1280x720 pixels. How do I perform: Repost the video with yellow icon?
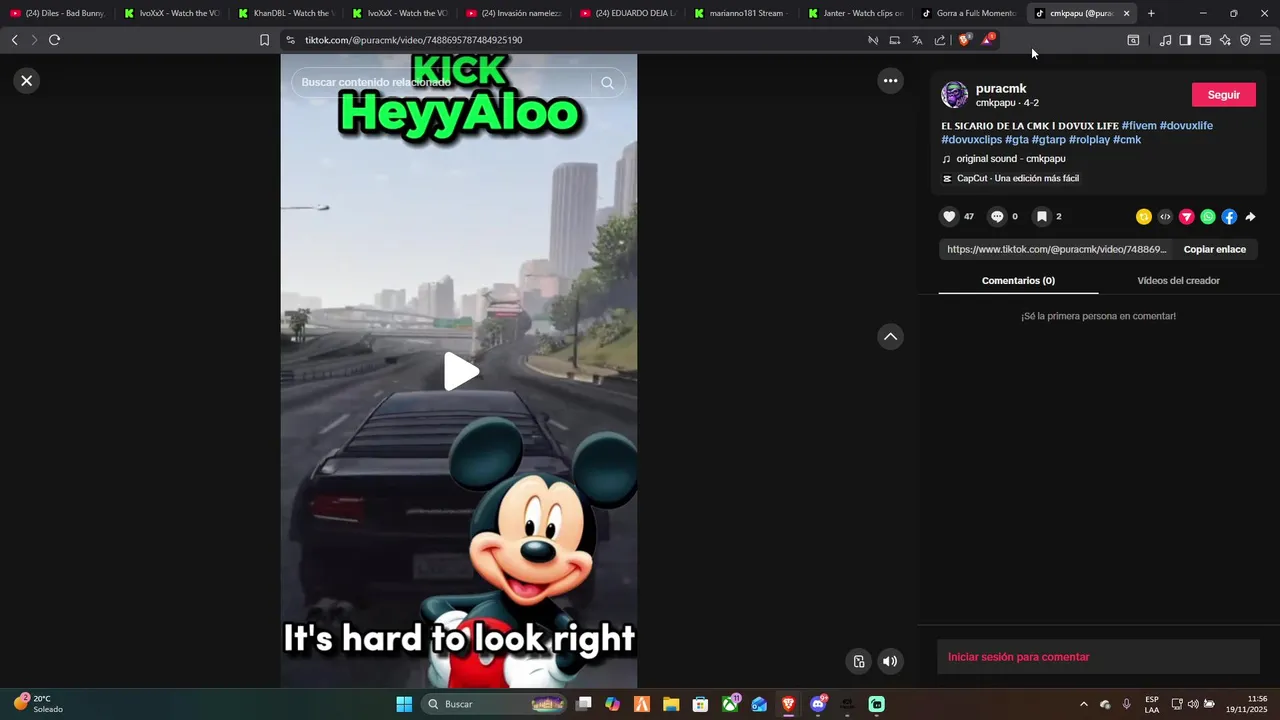pyautogui.click(x=1144, y=217)
